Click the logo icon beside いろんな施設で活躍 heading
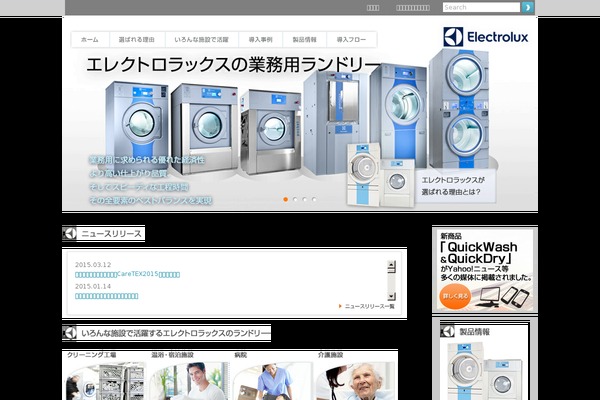600x400 pixels. pyautogui.click(x=70, y=332)
